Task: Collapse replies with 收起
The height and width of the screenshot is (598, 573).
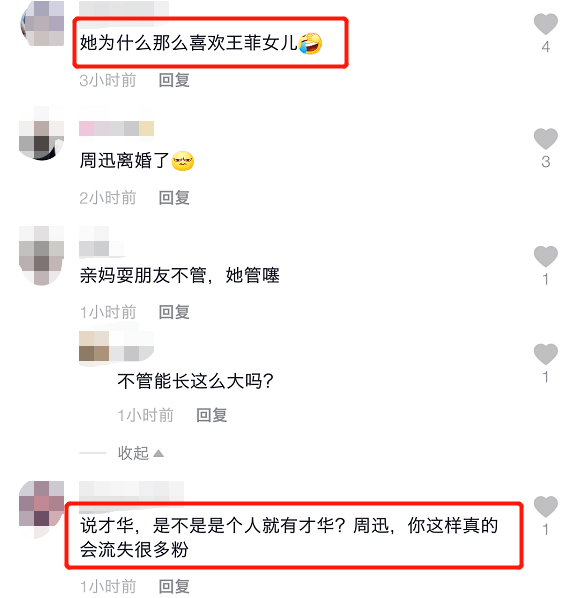Action: click(141, 453)
